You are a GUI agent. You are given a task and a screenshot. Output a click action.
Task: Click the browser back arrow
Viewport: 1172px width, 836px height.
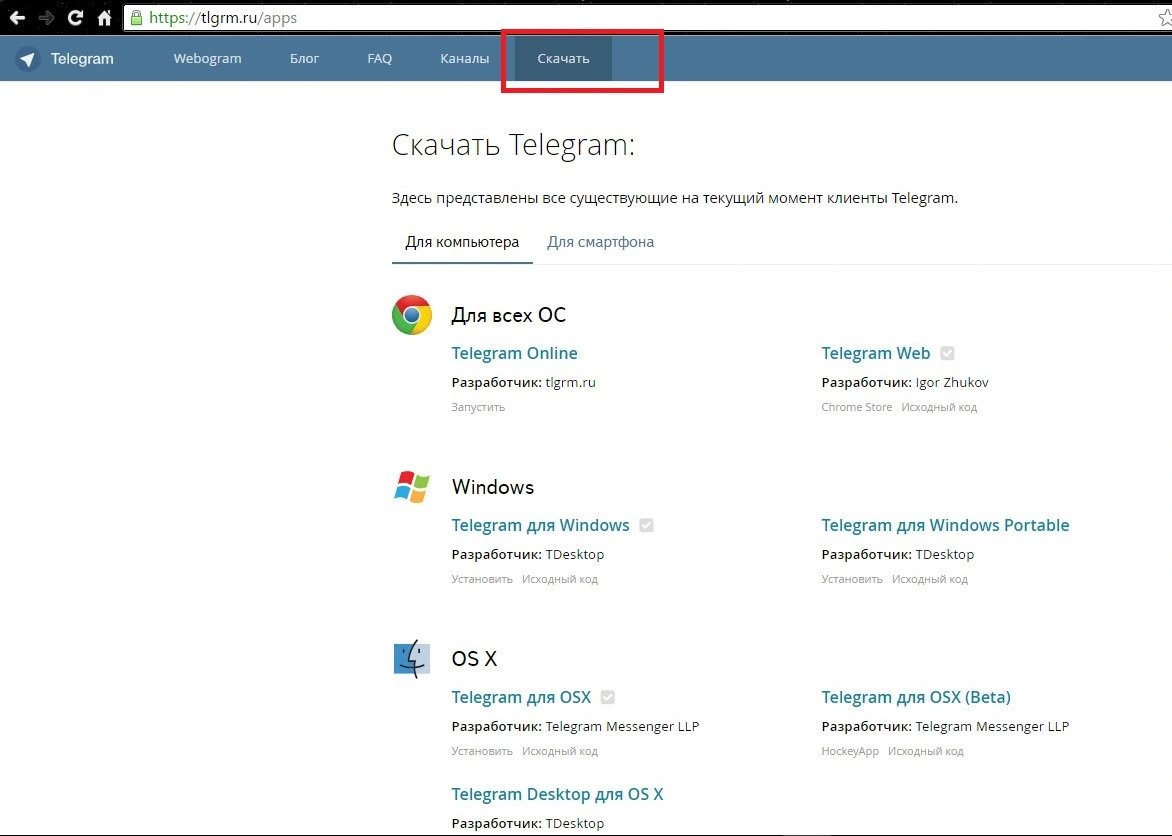(x=17, y=17)
